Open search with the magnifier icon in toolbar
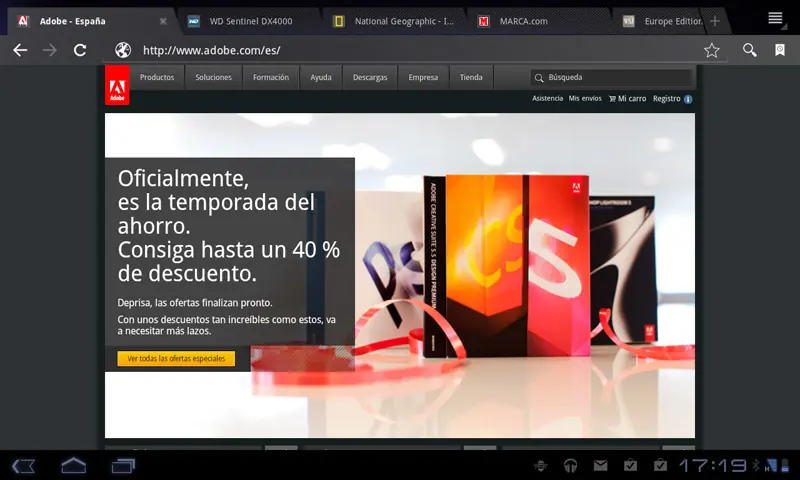Image resolution: width=800 pixels, height=480 pixels. [x=749, y=50]
